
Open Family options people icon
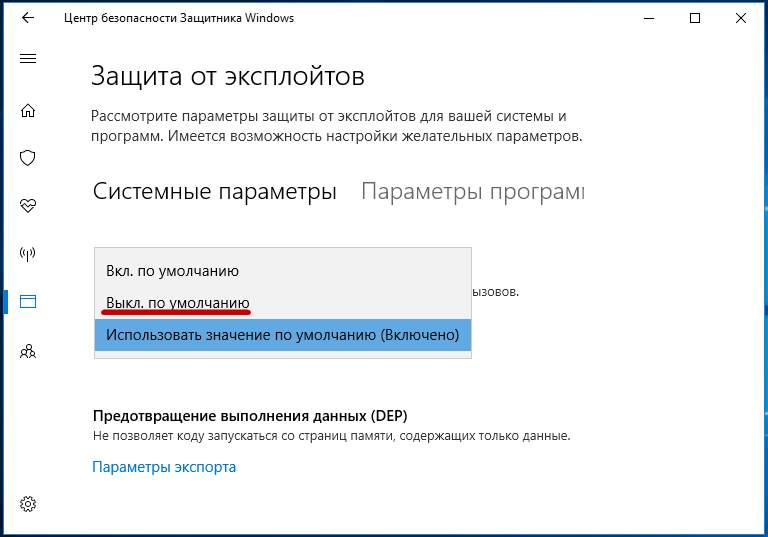tap(28, 351)
